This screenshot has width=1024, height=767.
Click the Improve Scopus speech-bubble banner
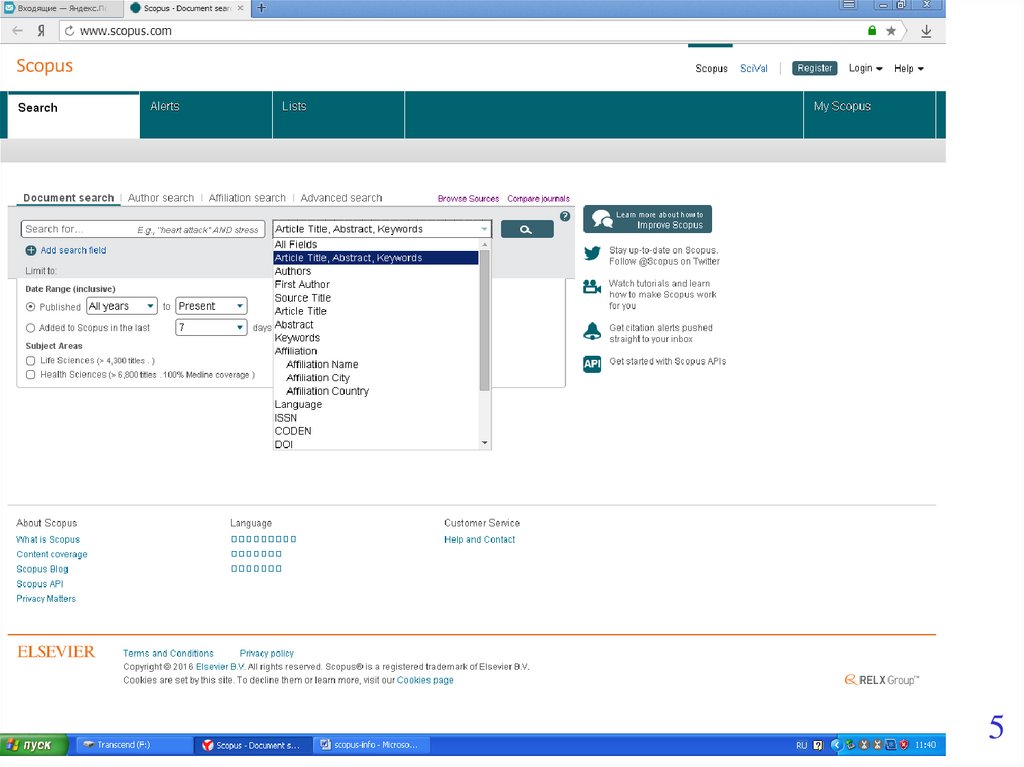(x=647, y=219)
